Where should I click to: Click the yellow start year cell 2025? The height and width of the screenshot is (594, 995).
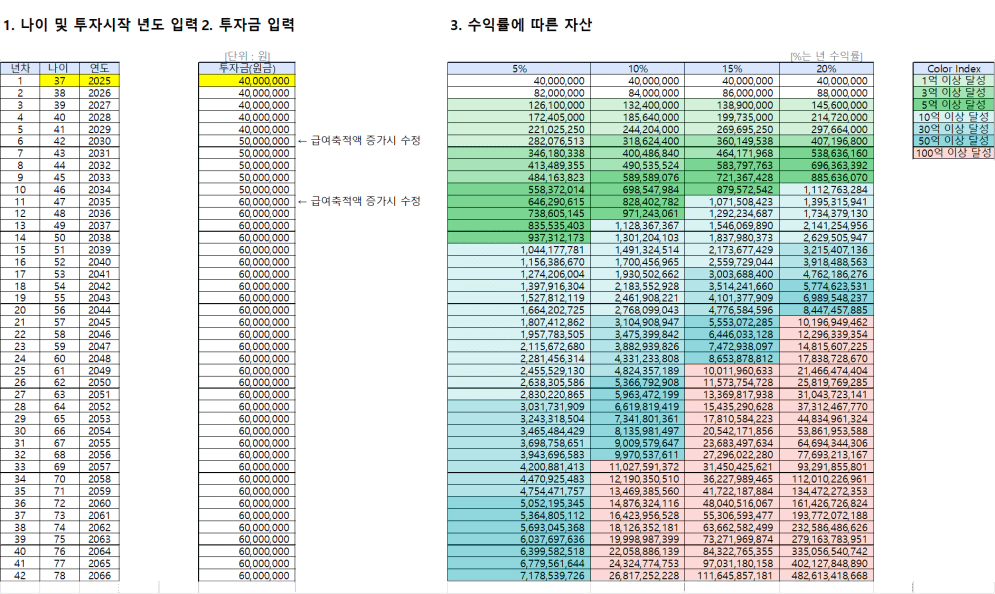coord(99,81)
